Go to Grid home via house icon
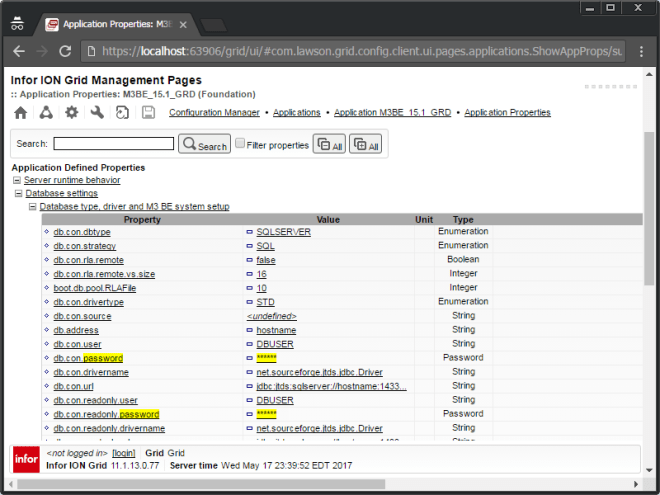Viewport: 660px width, 495px height. point(20,113)
